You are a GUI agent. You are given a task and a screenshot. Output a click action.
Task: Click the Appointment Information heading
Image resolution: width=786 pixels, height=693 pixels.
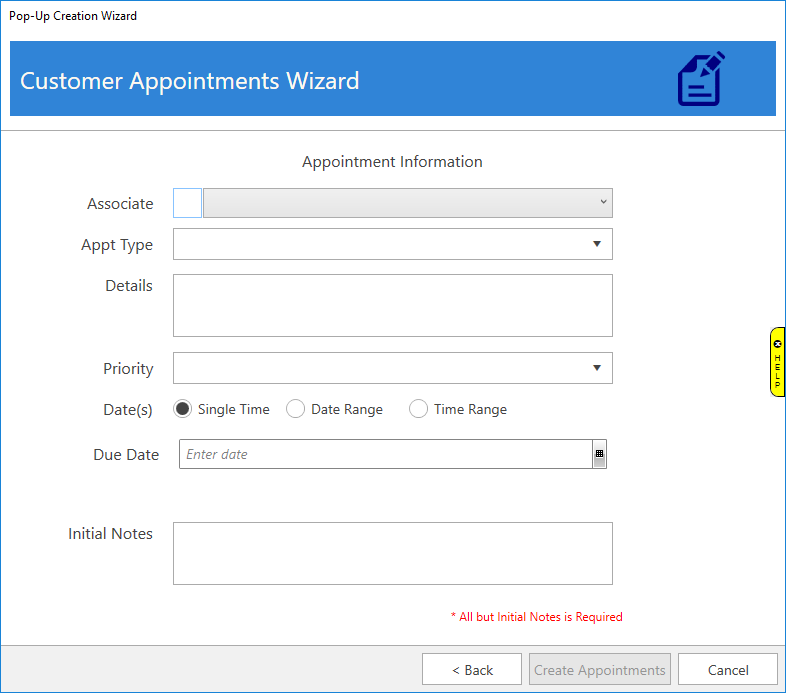(x=392, y=162)
